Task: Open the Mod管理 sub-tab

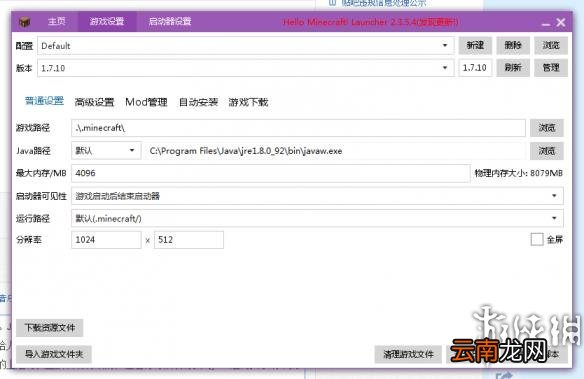Action: (x=146, y=102)
